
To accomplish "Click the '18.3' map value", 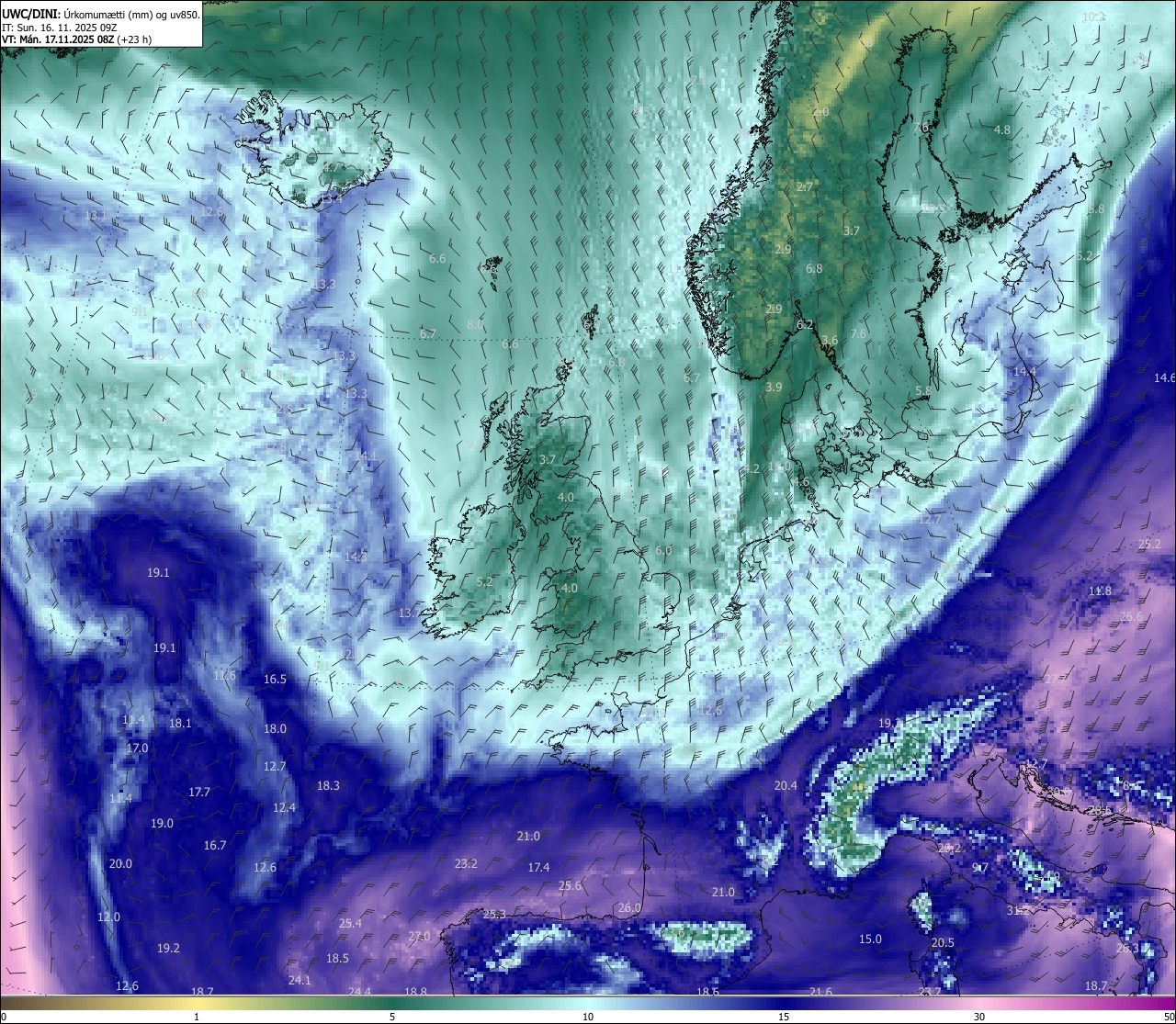I will click(x=328, y=785).
